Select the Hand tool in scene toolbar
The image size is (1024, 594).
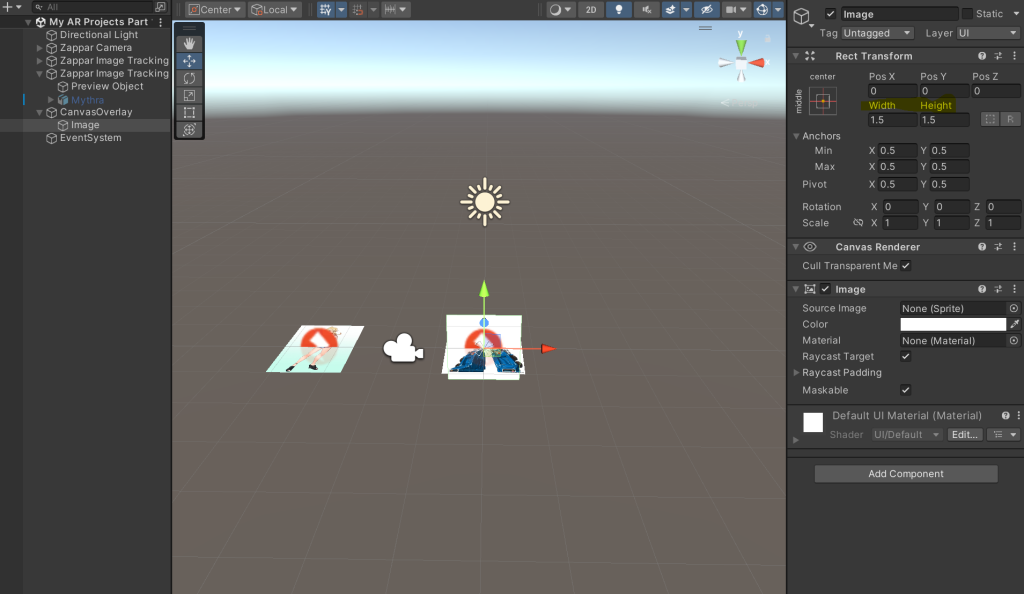tap(189, 44)
